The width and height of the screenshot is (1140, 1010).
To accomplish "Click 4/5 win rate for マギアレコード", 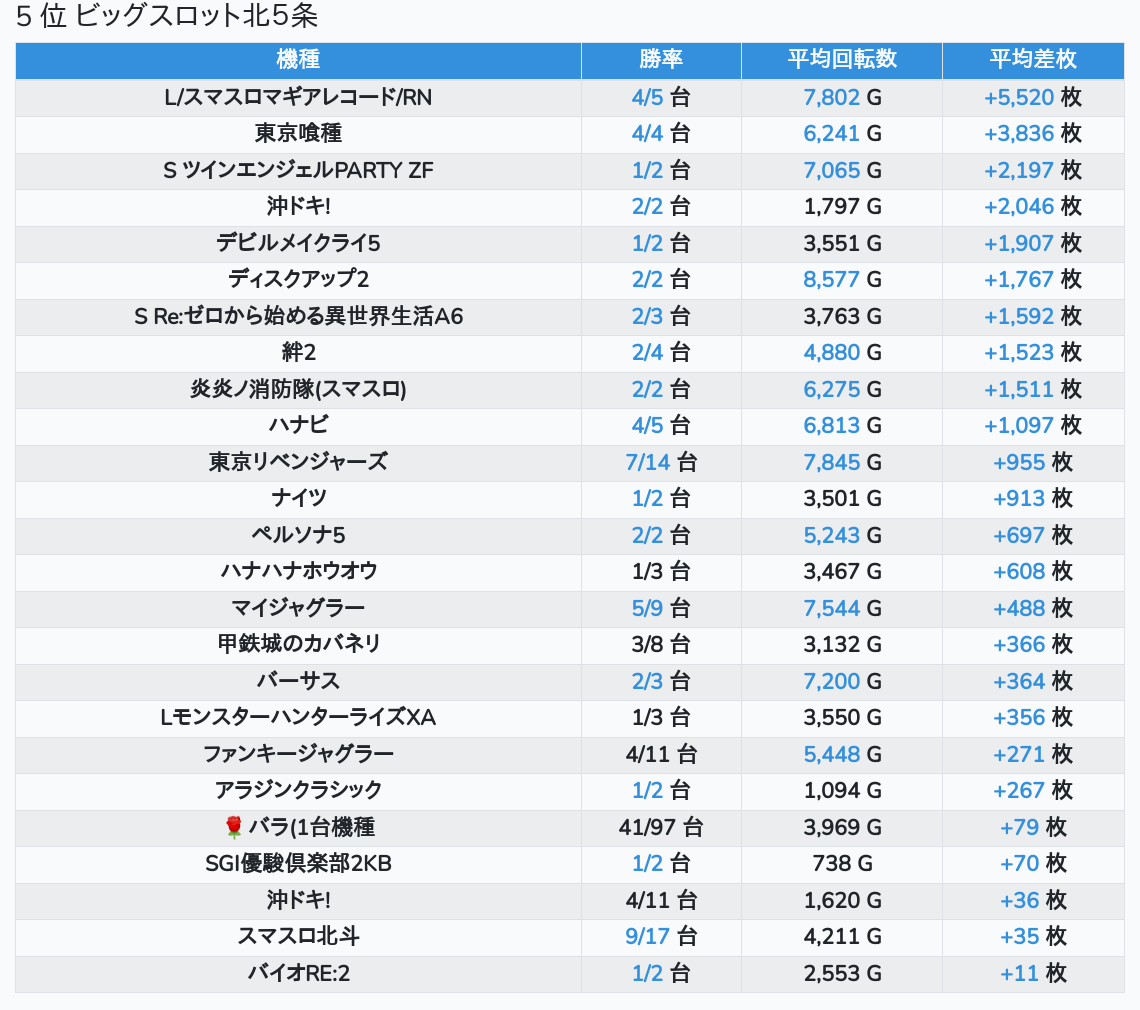I will tap(648, 97).
